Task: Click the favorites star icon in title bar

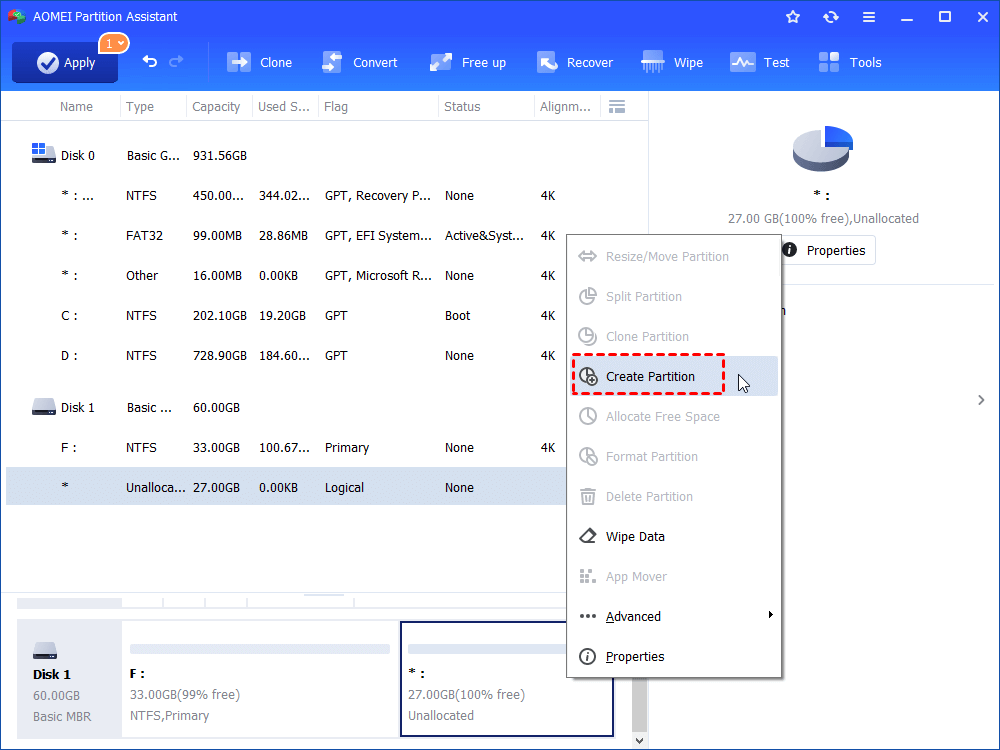Action: coord(793,17)
